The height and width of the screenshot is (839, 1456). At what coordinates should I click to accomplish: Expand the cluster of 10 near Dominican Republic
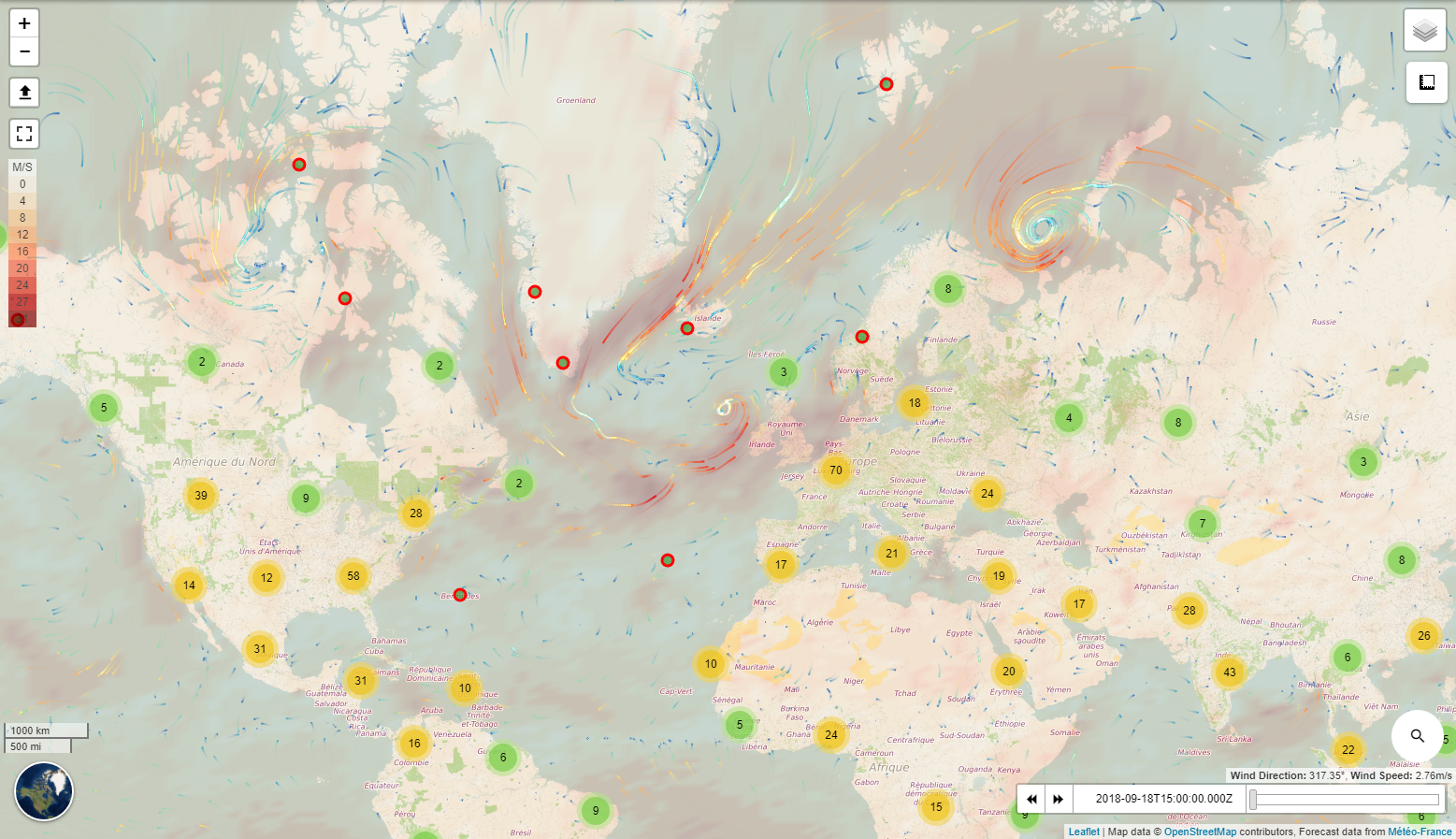click(x=465, y=688)
